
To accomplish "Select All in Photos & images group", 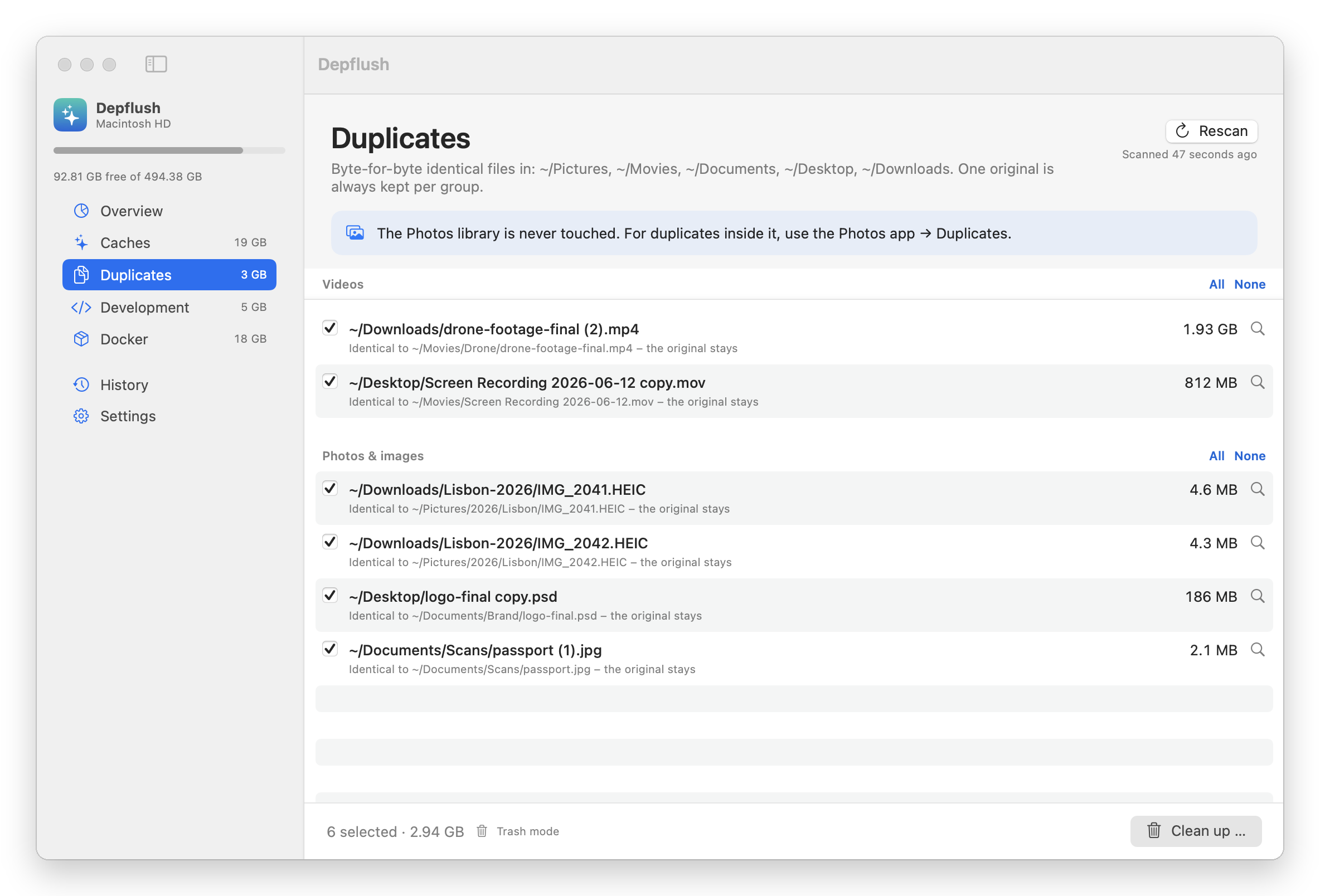I will tap(1216, 456).
